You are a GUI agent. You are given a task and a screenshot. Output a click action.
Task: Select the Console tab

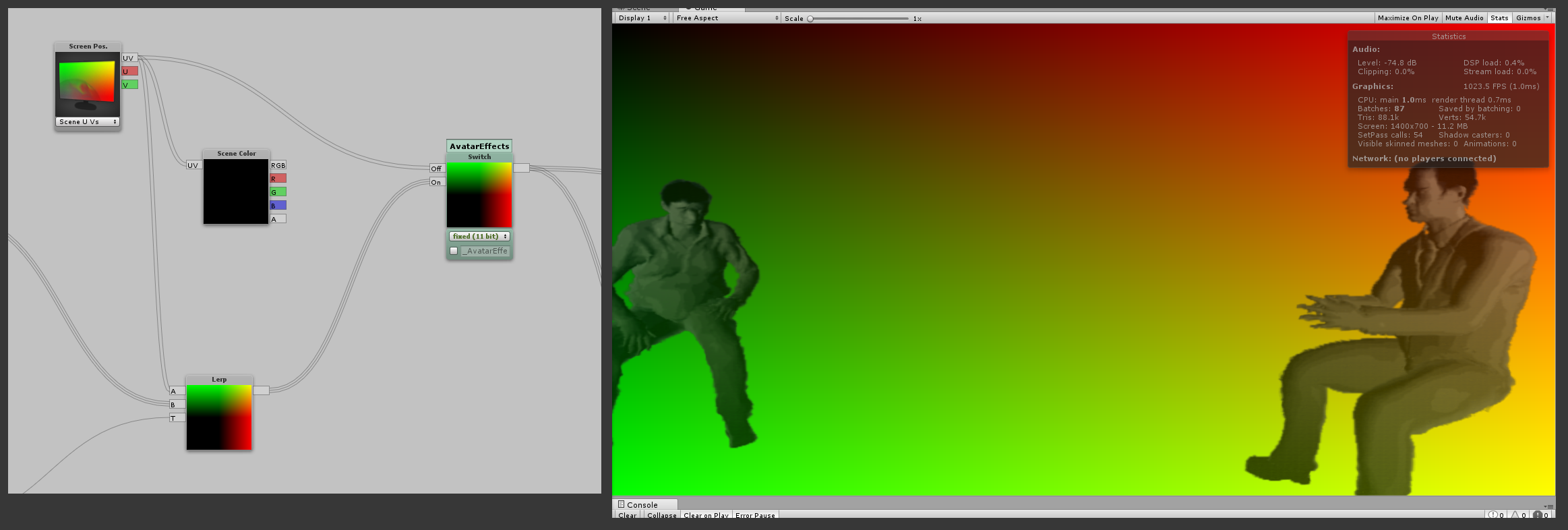point(644,504)
